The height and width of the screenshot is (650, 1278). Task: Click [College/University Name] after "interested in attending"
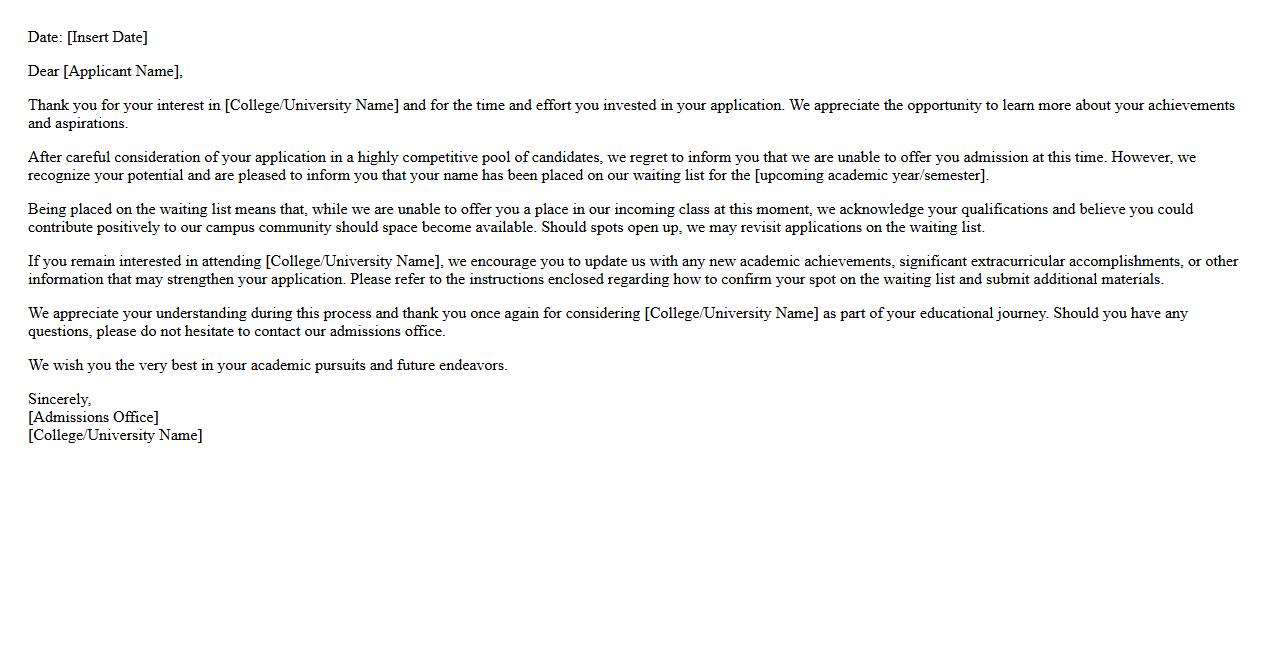click(352, 262)
